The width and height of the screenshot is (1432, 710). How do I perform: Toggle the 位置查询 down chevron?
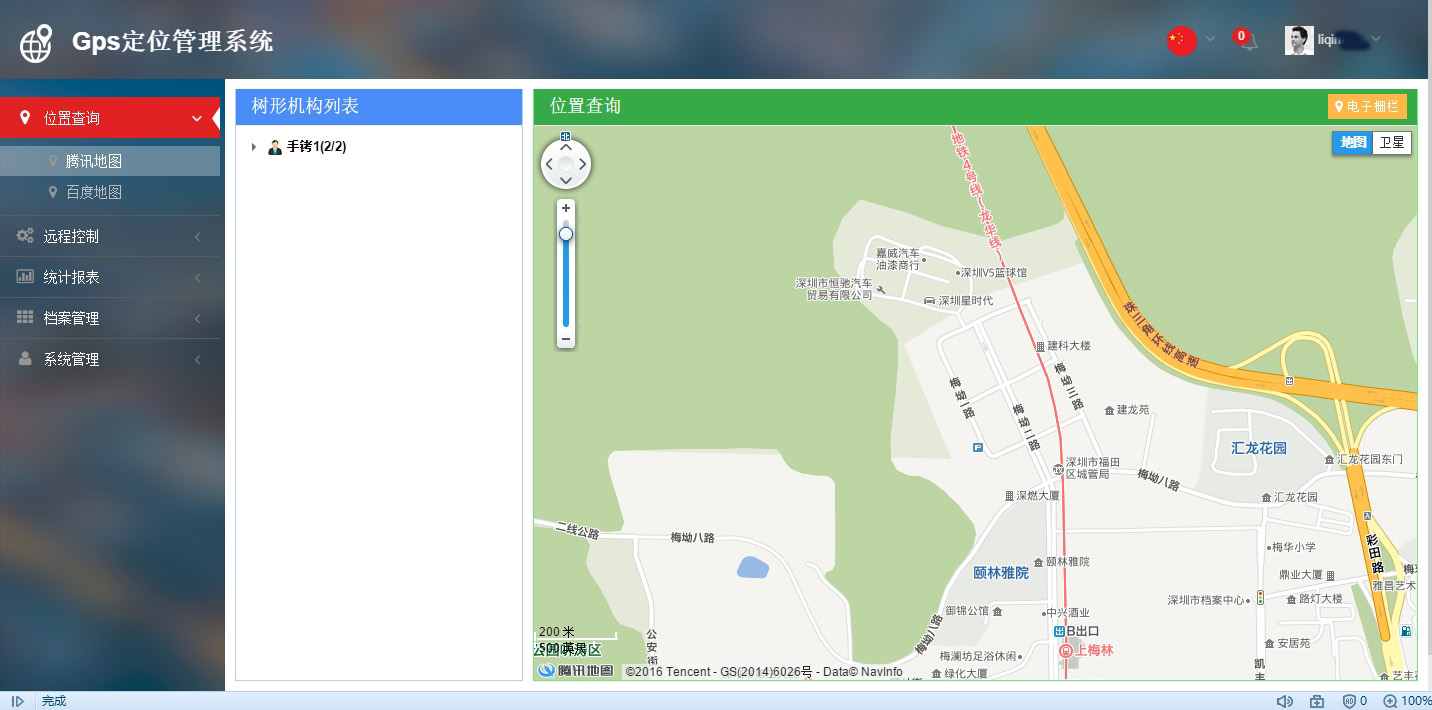click(x=196, y=118)
